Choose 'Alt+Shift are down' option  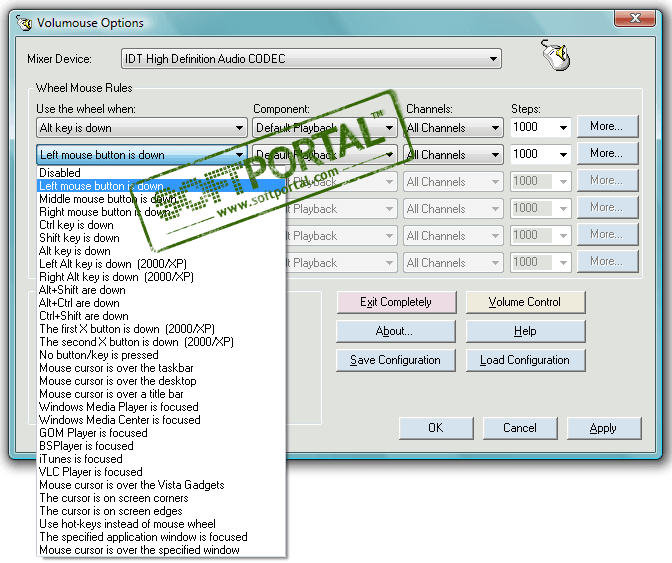point(161,290)
